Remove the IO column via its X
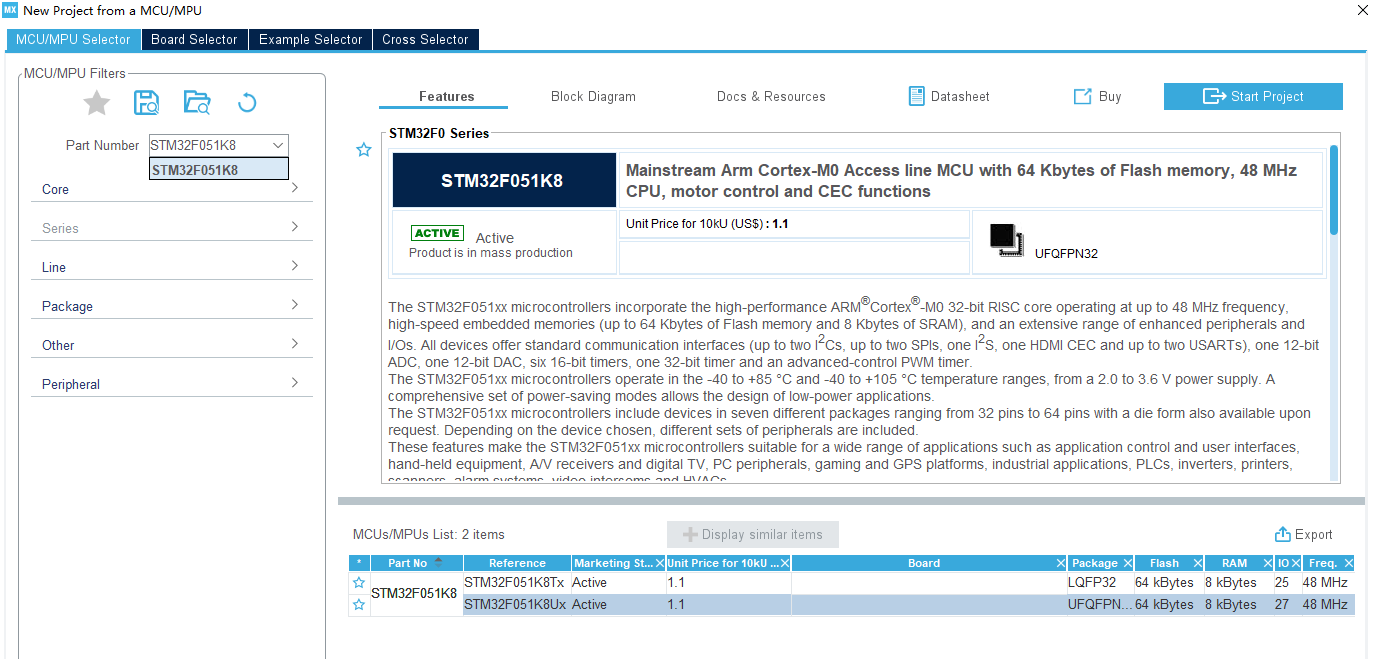 [x=1296, y=563]
